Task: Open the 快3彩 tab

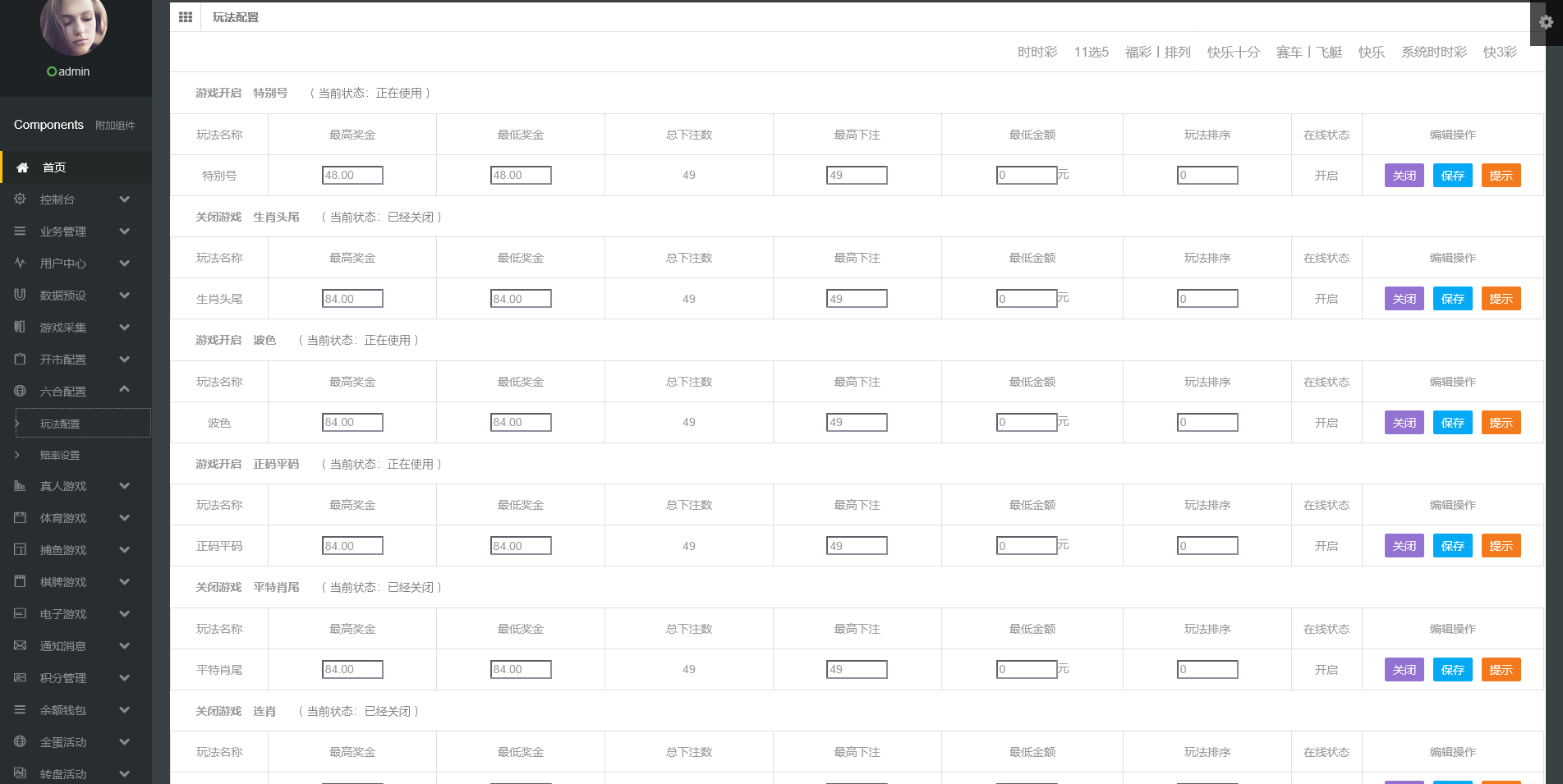Action: click(1500, 53)
